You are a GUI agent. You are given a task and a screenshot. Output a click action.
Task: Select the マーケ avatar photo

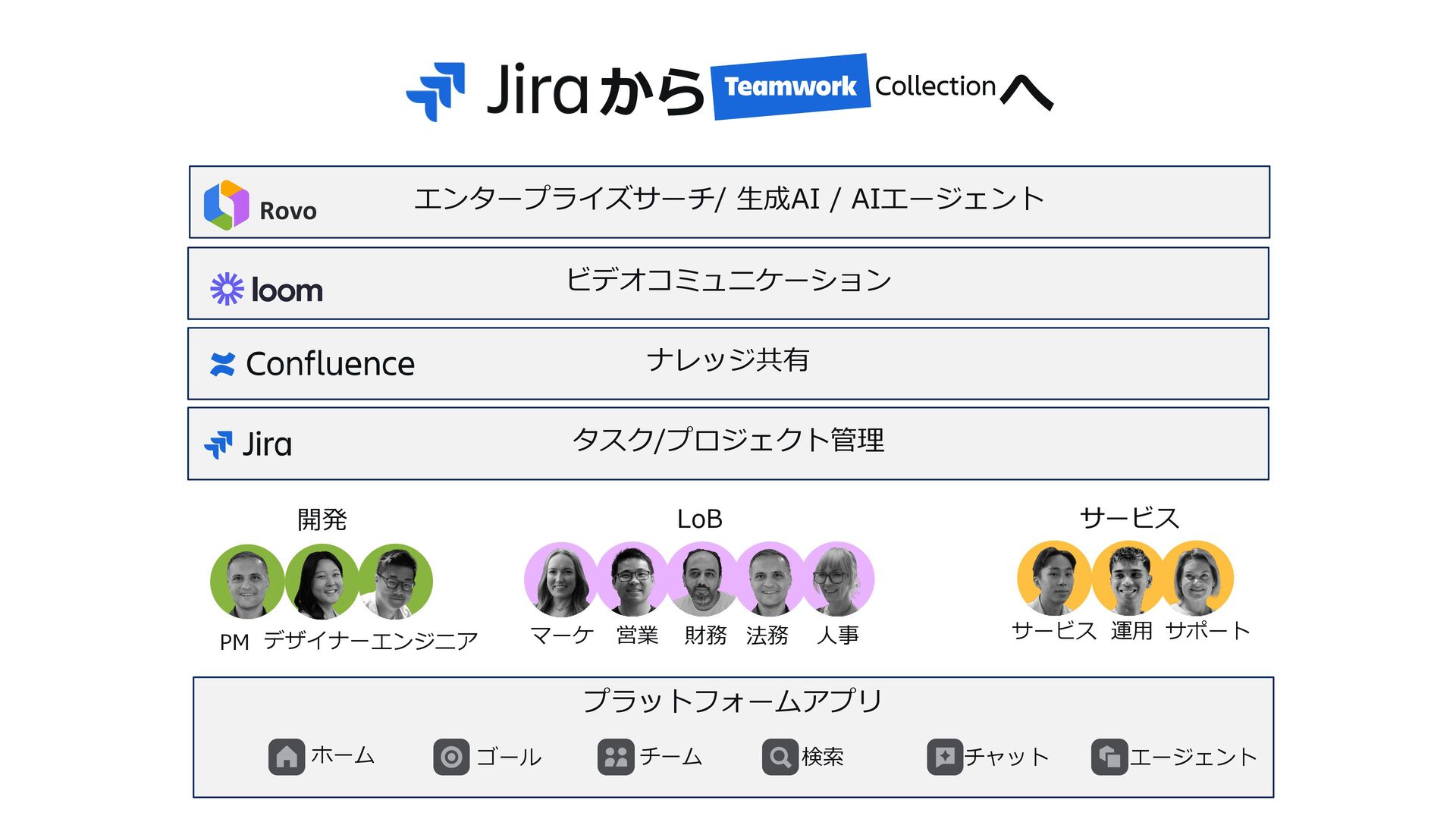(x=560, y=579)
